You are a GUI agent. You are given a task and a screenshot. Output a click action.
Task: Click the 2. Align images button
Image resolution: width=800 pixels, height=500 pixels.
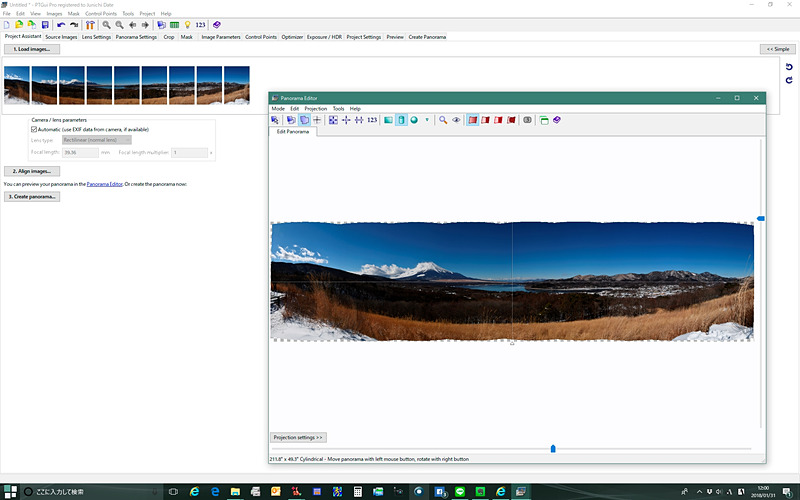(32, 171)
